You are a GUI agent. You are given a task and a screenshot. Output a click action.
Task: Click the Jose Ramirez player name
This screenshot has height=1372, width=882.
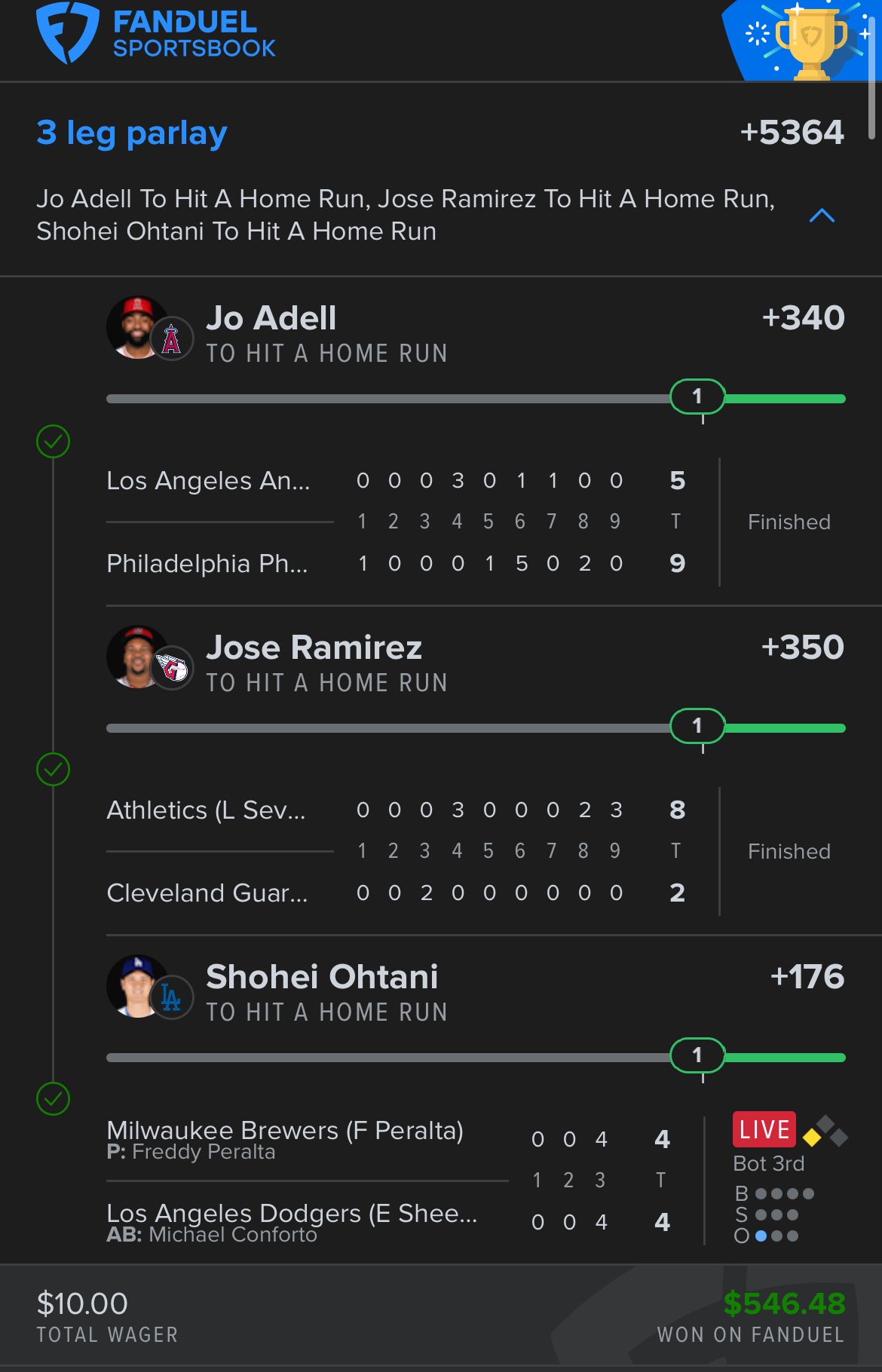pos(314,648)
